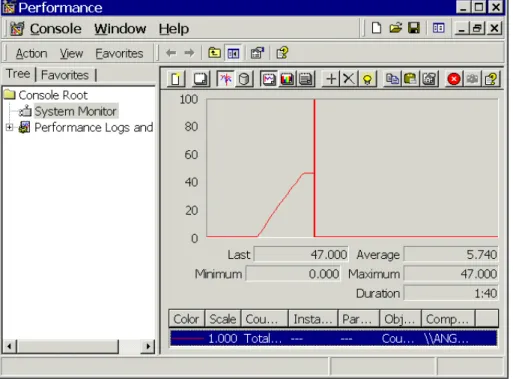Viewport: 513px width, 379px height.
Task: Open the Properties icon in the Action toolbar
Action: pyautogui.click(x=257, y=53)
